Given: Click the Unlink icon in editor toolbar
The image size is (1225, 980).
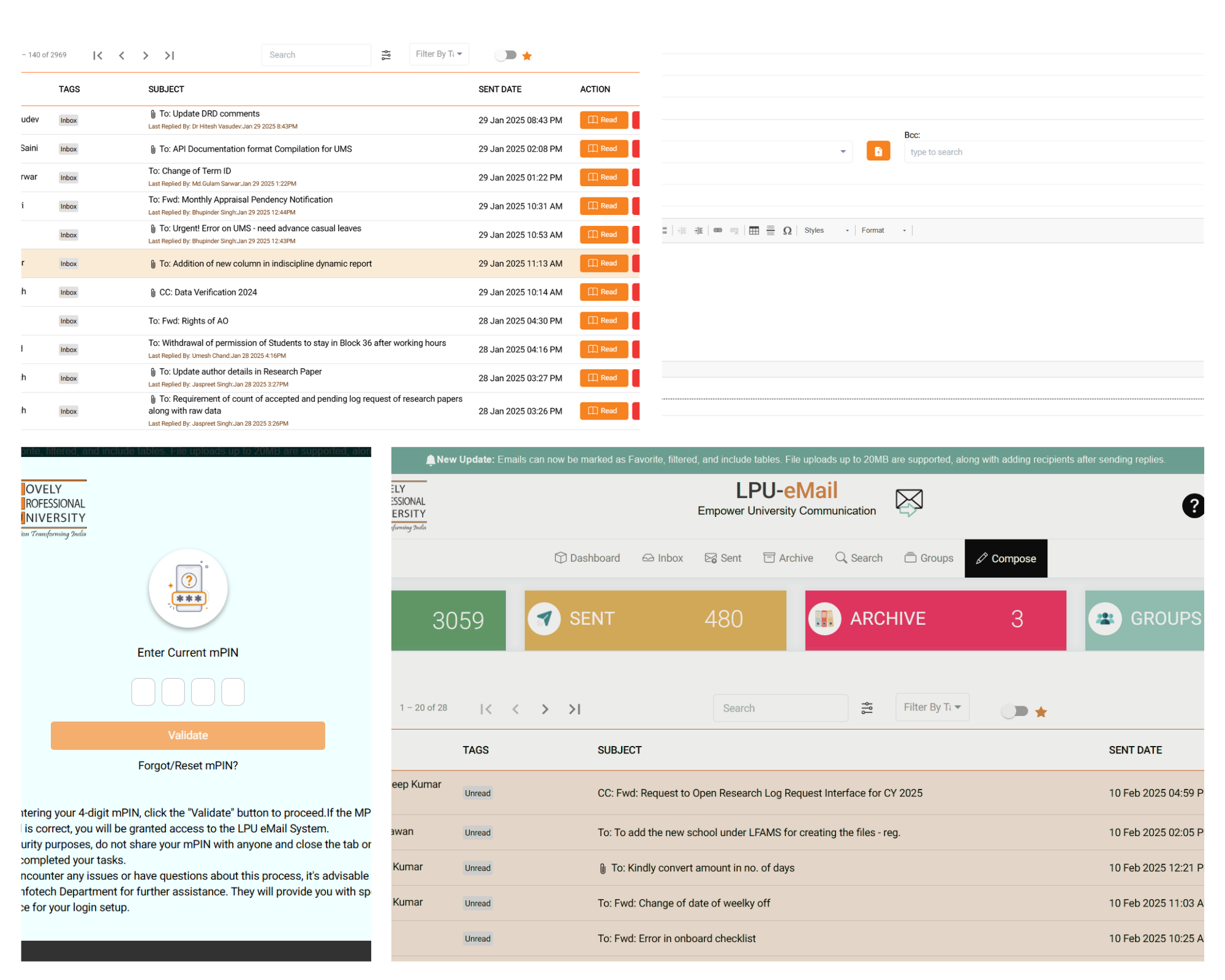Looking at the screenshot, I should coord(734,230).
